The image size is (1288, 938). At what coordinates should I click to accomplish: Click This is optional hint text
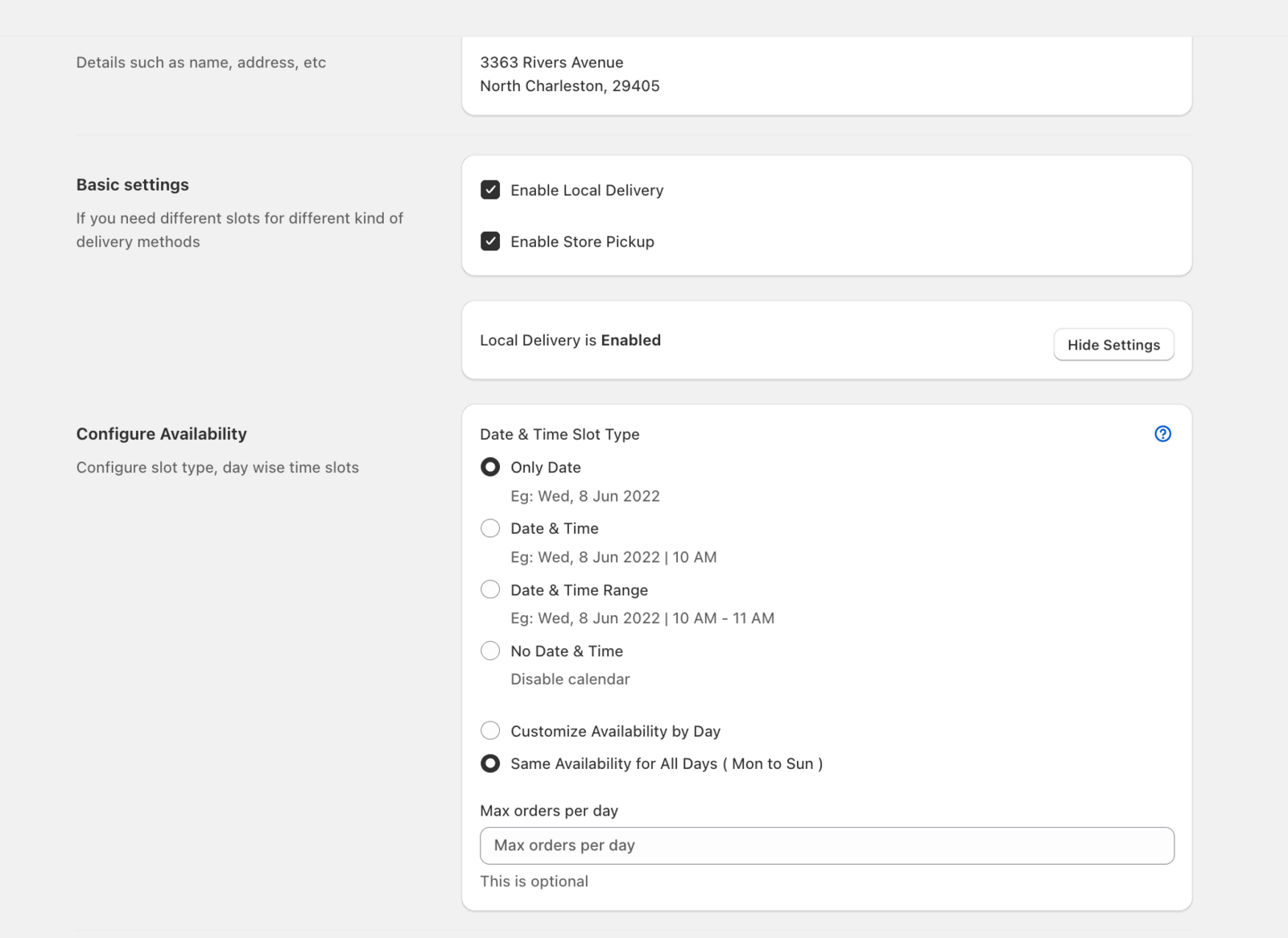534,881
